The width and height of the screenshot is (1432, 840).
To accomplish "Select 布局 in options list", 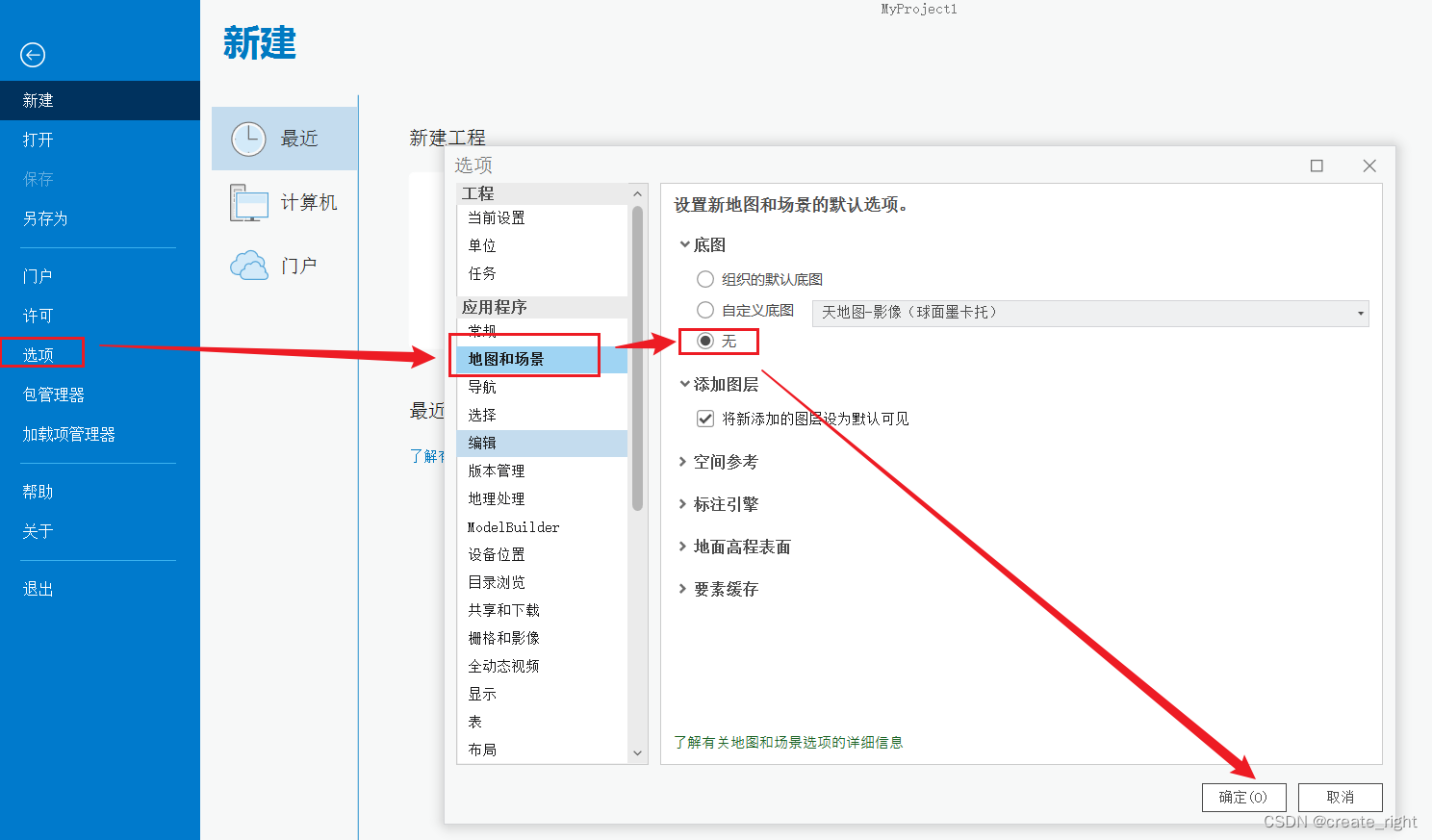I will point(543,750).
